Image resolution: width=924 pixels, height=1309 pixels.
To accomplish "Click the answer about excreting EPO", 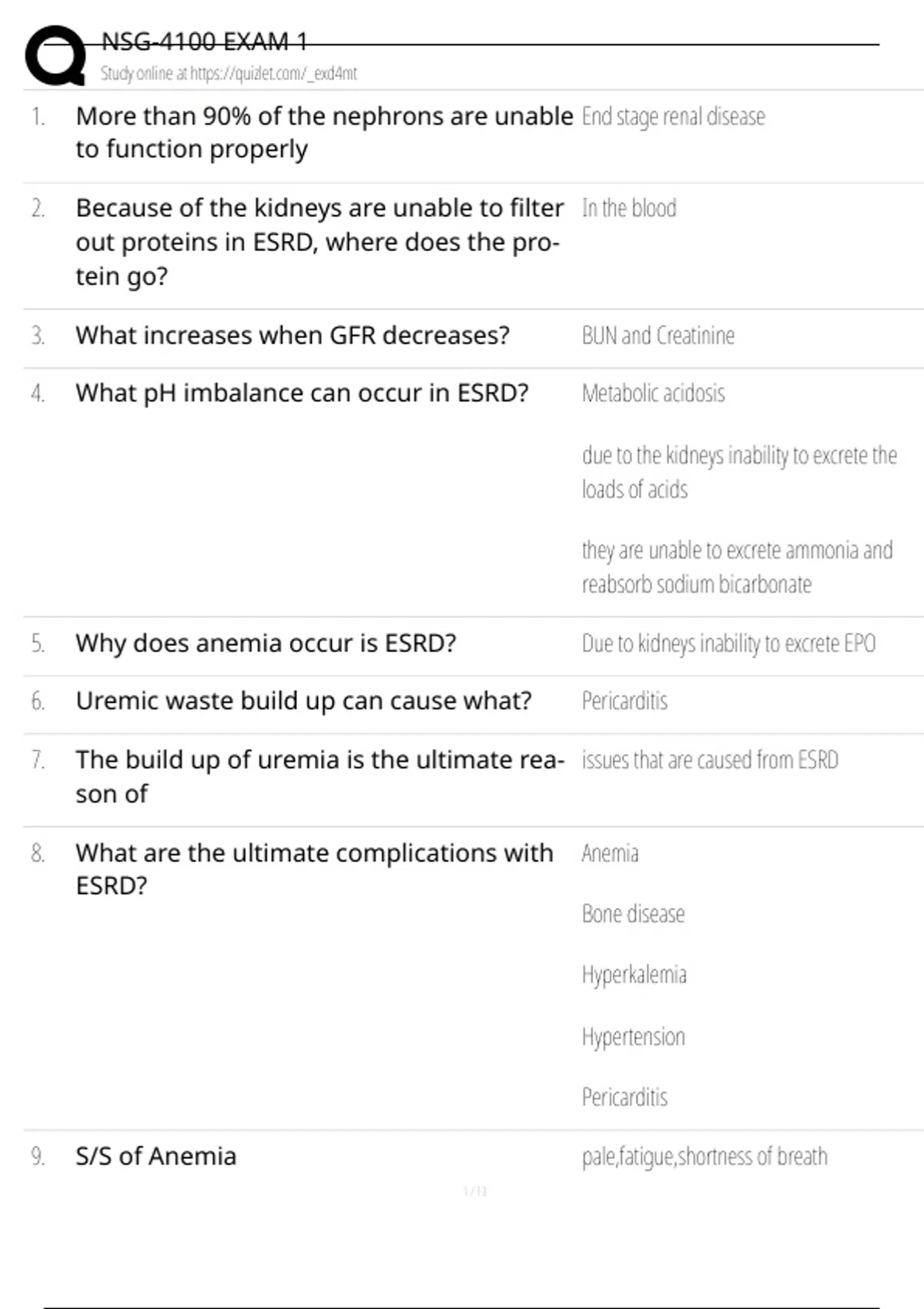I will 728,643.
